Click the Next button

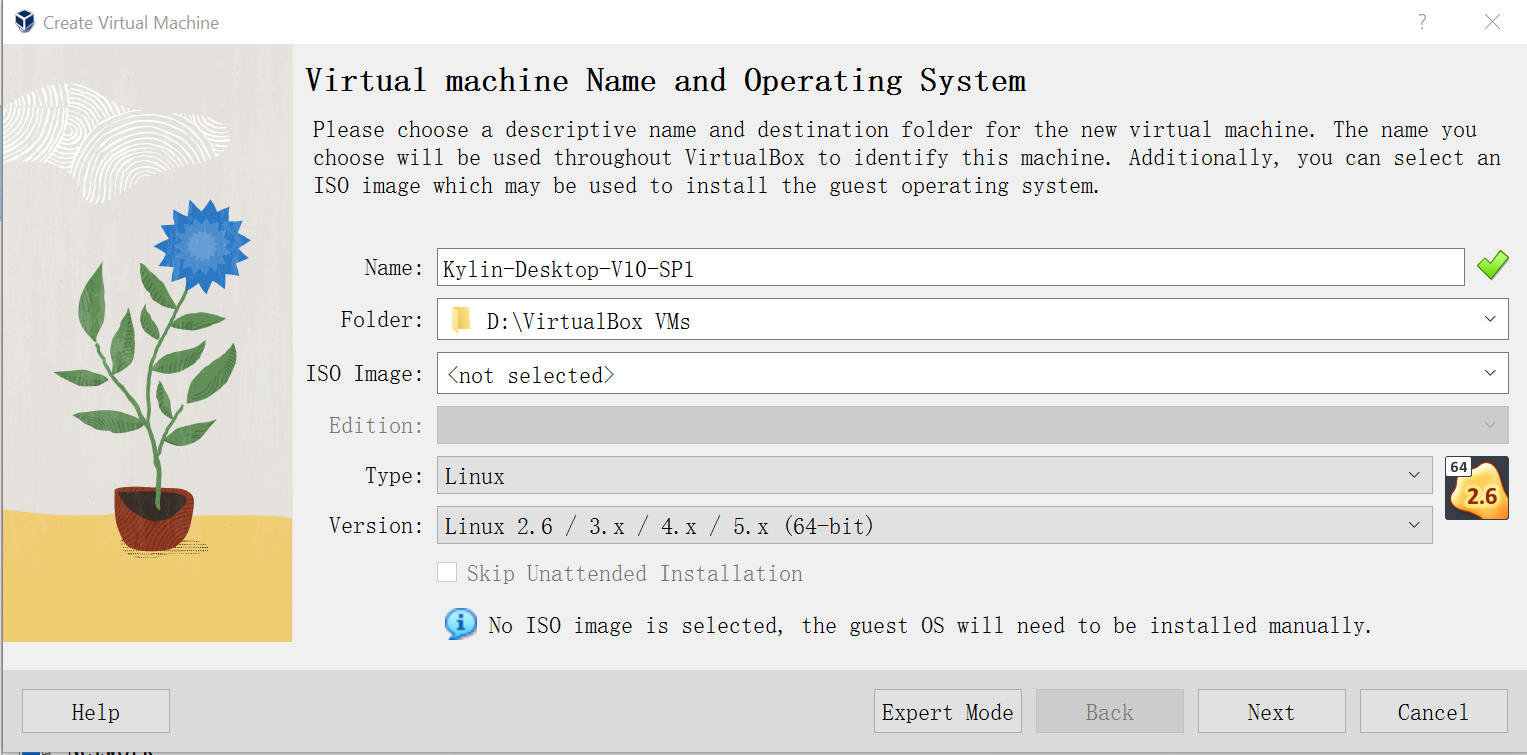pyautogui.click(x=1271, y=712)
